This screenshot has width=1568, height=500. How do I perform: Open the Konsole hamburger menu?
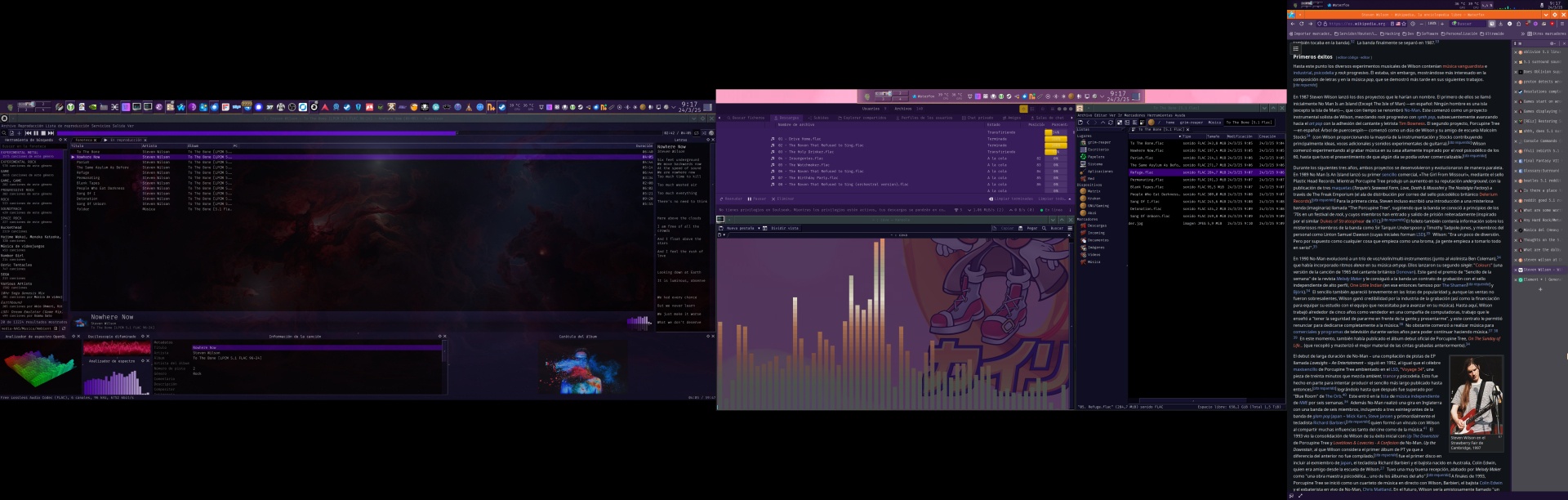tap(1070, 228)
